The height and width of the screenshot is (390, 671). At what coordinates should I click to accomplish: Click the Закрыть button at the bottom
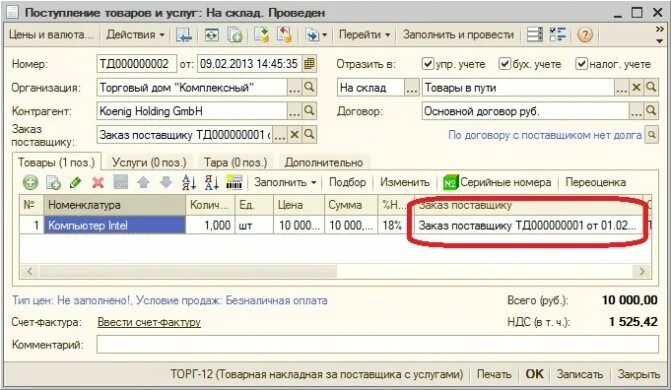click(638, 375)
